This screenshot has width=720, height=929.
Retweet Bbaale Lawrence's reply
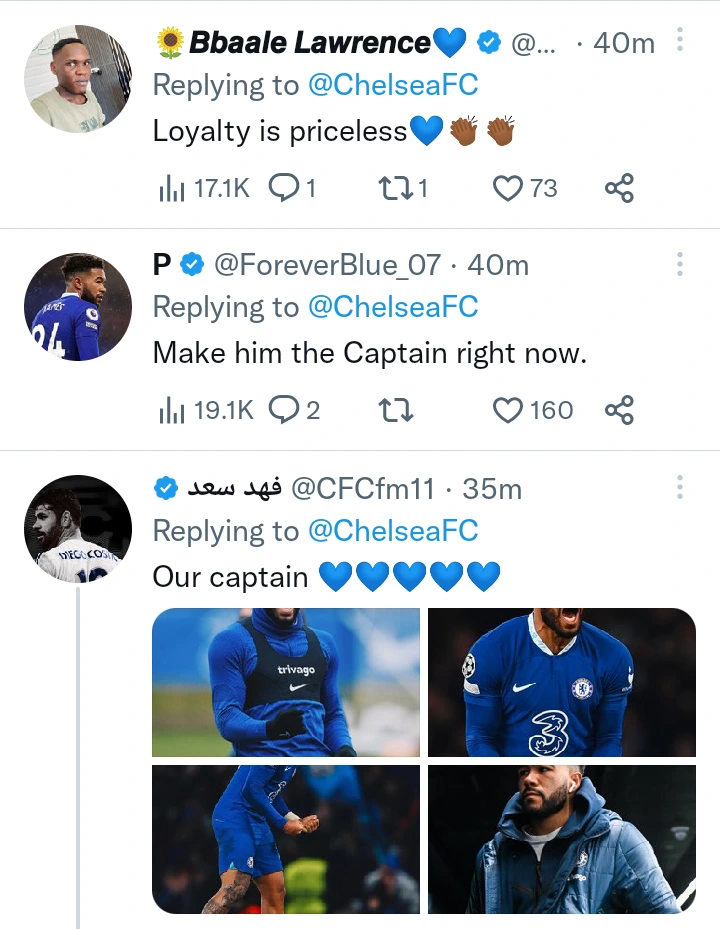coord(395,188)
